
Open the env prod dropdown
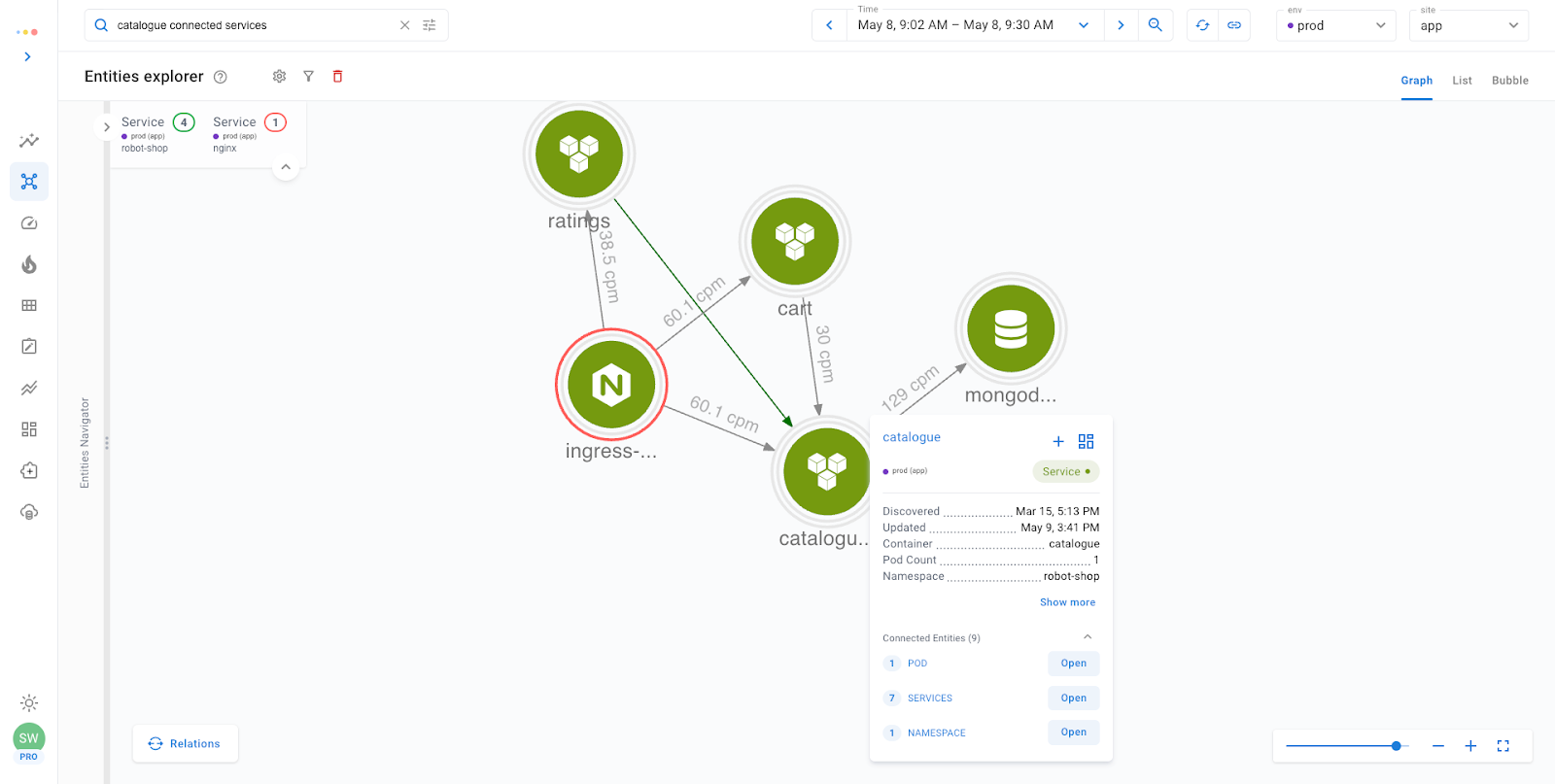tap(1335, 25)
